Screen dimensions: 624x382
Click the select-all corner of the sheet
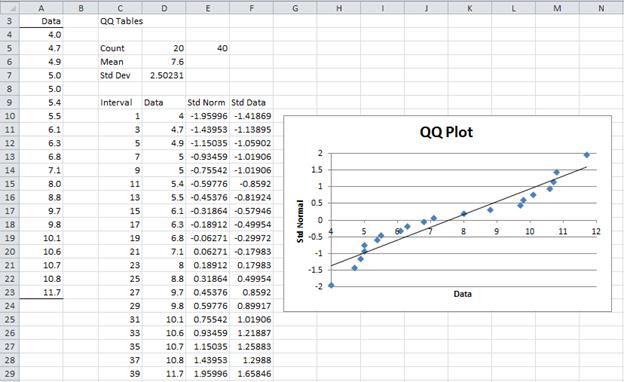click(x=10, y=8)
